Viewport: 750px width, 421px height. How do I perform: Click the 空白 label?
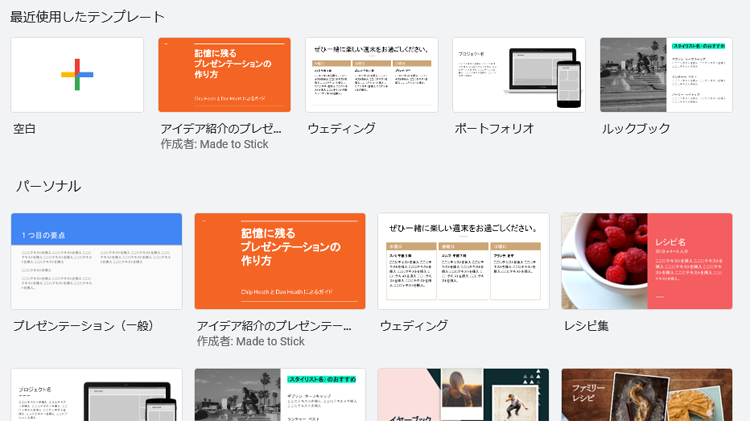click(x=24, y=129)
